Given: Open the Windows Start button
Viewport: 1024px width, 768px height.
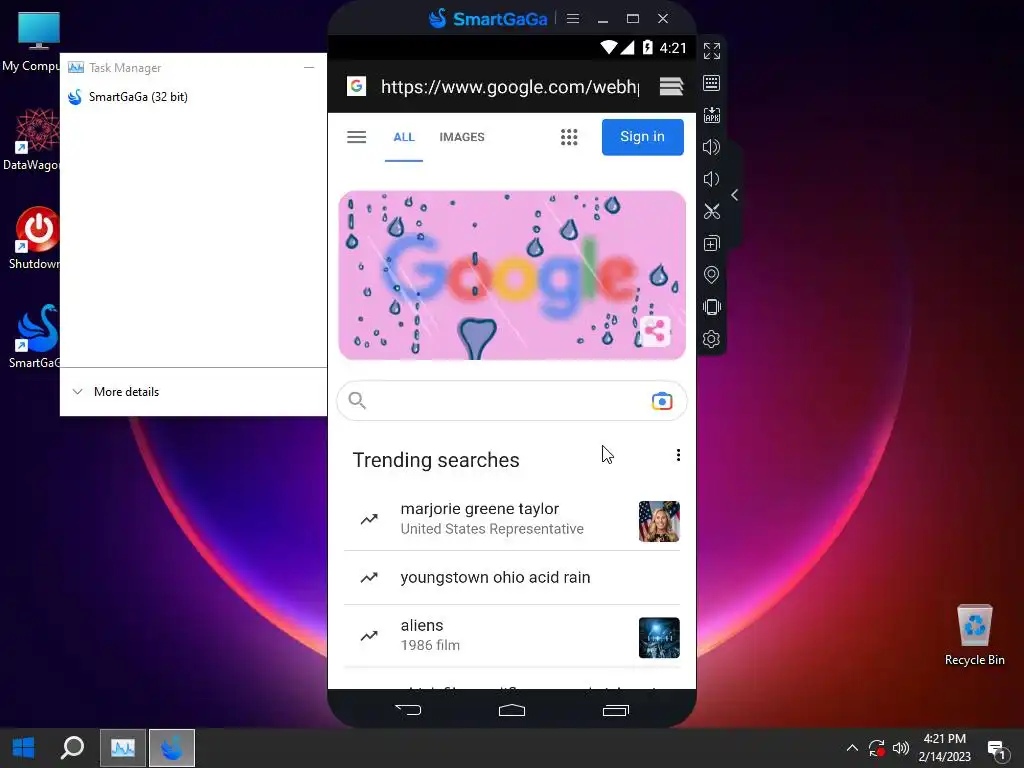Looking at the screenshot, I should tap(24, 748).
